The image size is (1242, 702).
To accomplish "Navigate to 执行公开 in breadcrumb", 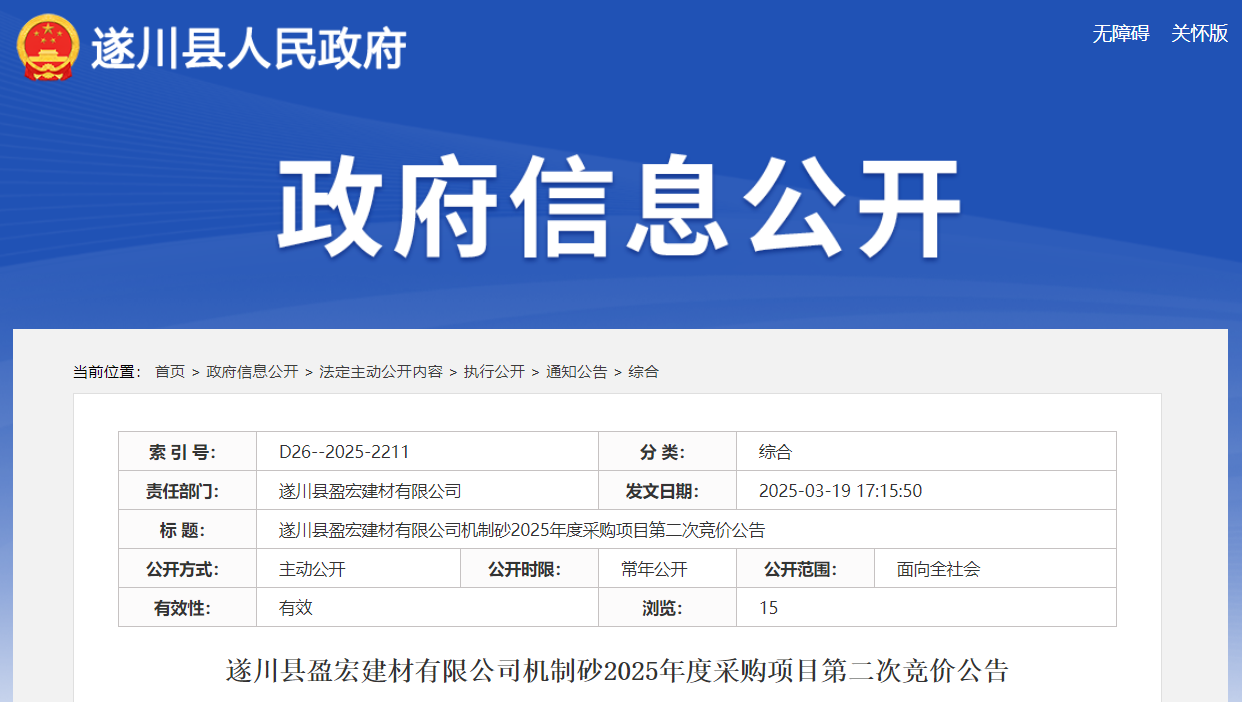I will click(494, 372).
